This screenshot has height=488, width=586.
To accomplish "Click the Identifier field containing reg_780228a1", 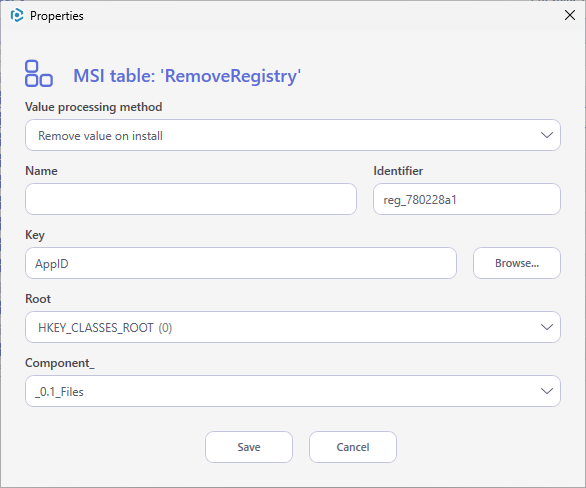I will click(x=466, y=199).
